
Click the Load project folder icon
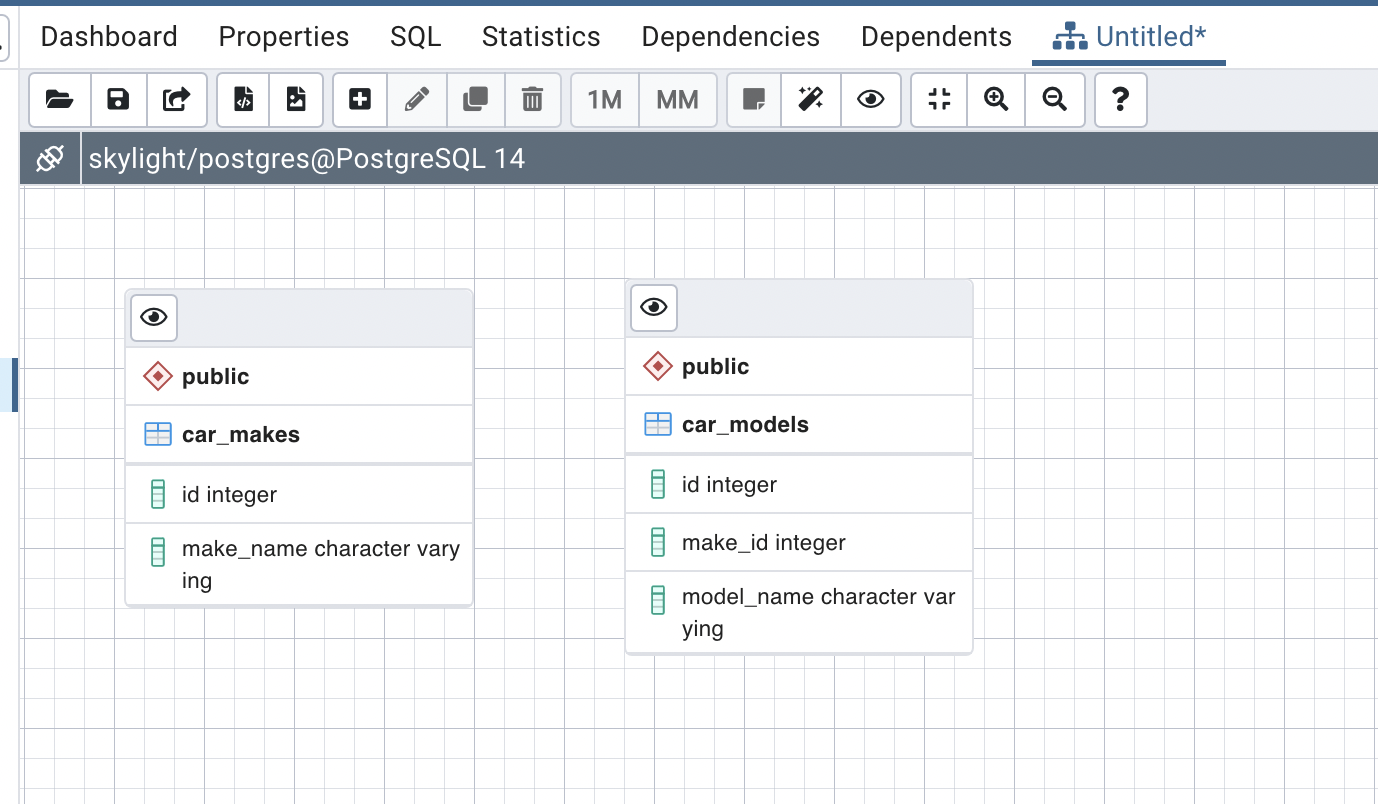(60, 100)
